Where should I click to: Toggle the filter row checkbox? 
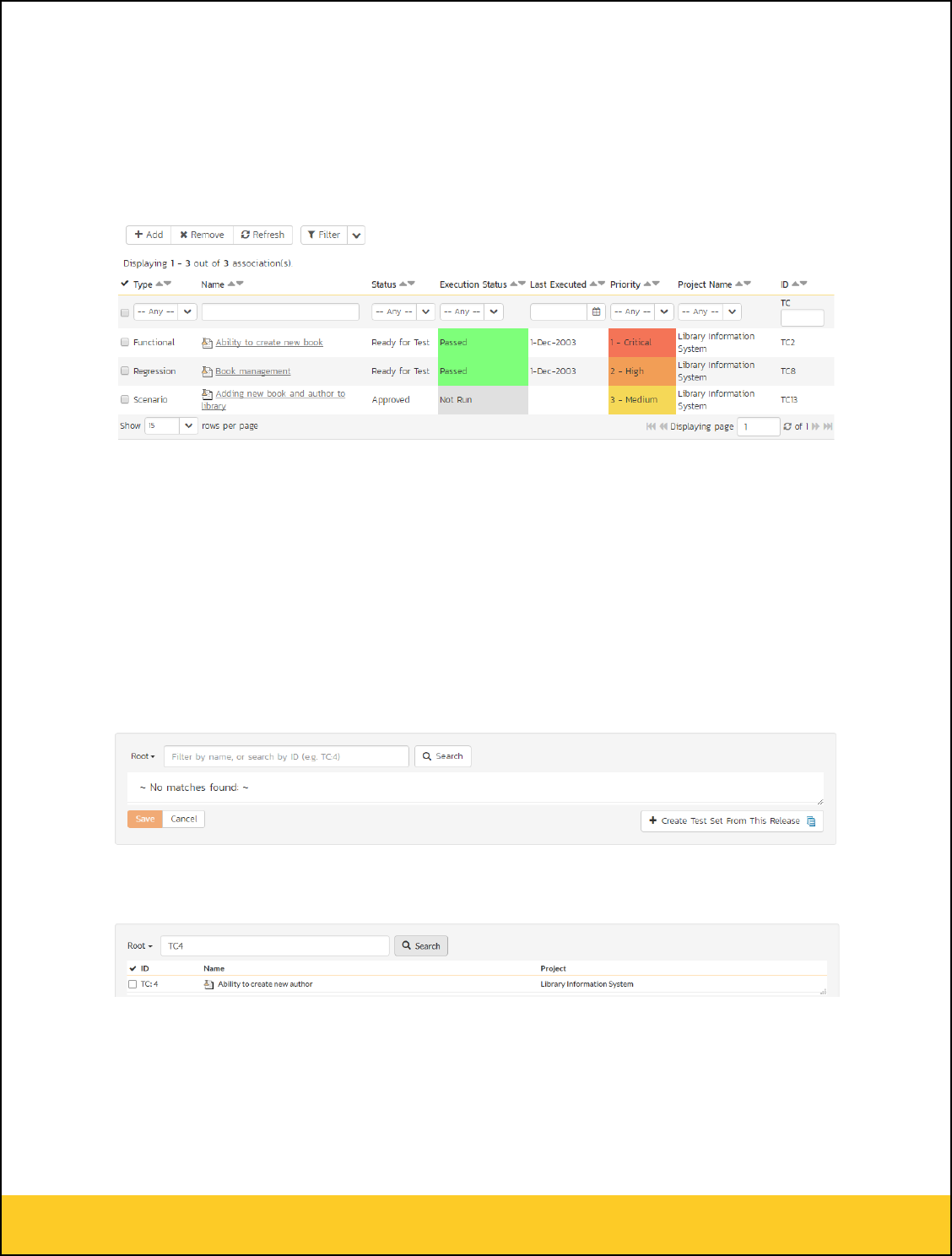coord(125,312)
